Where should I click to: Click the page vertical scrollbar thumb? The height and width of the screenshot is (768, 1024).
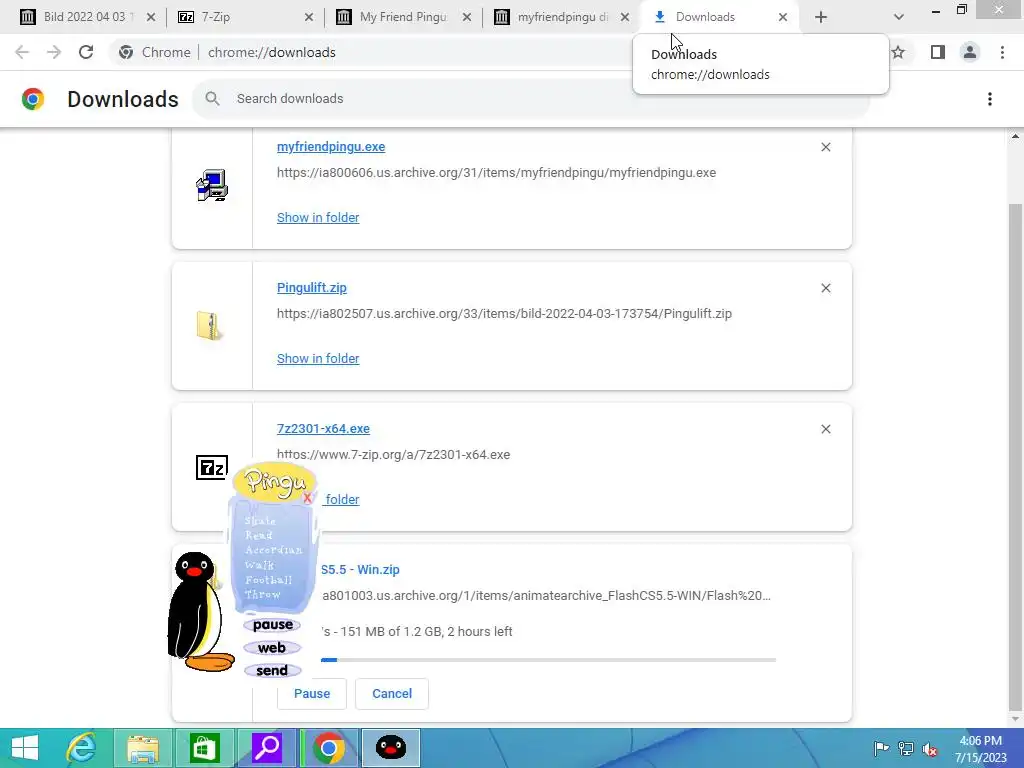1015,457
